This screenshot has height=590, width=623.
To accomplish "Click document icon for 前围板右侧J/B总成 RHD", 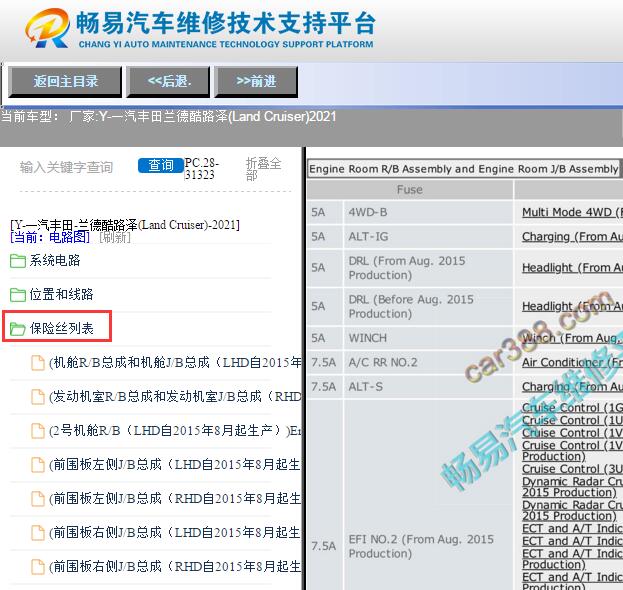I will (38, 567).
